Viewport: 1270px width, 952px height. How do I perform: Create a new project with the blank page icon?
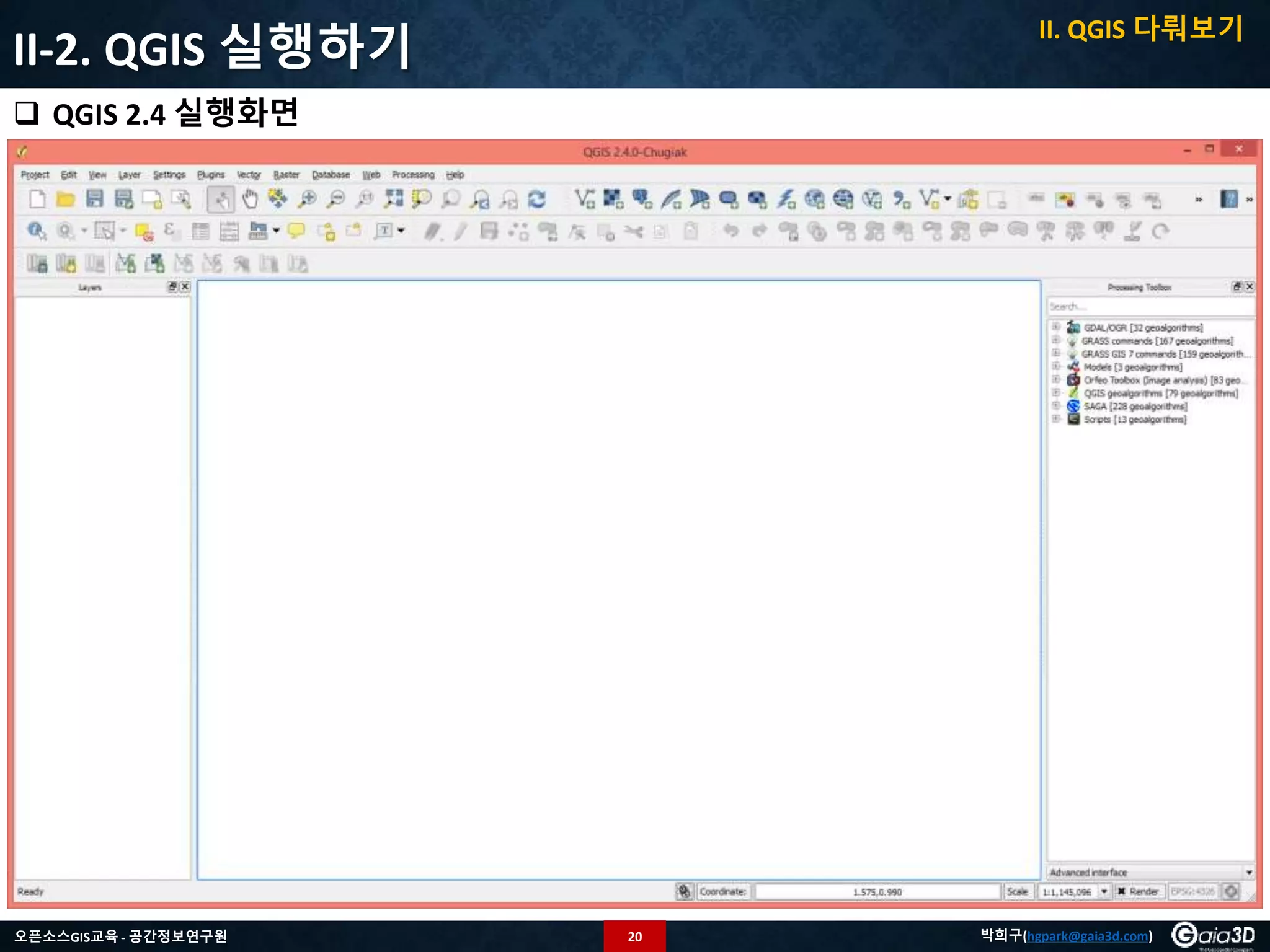(x=38, y=200)
